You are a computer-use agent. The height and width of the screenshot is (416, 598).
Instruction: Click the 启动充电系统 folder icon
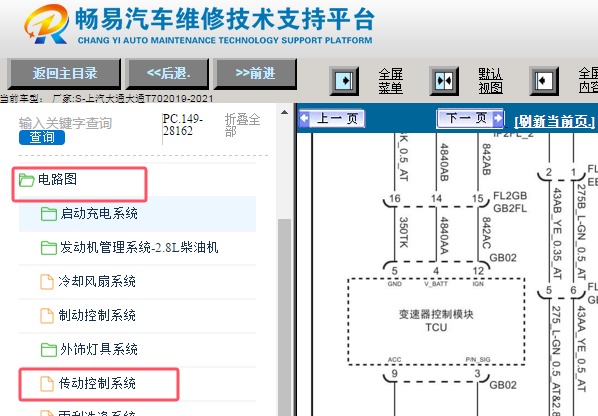point(49,214)
